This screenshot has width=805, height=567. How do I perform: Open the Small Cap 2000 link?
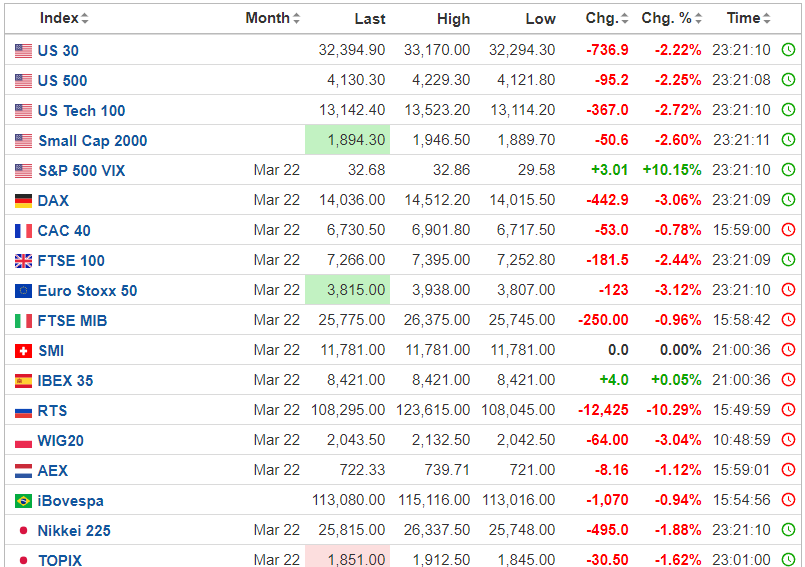click(92, 141)
